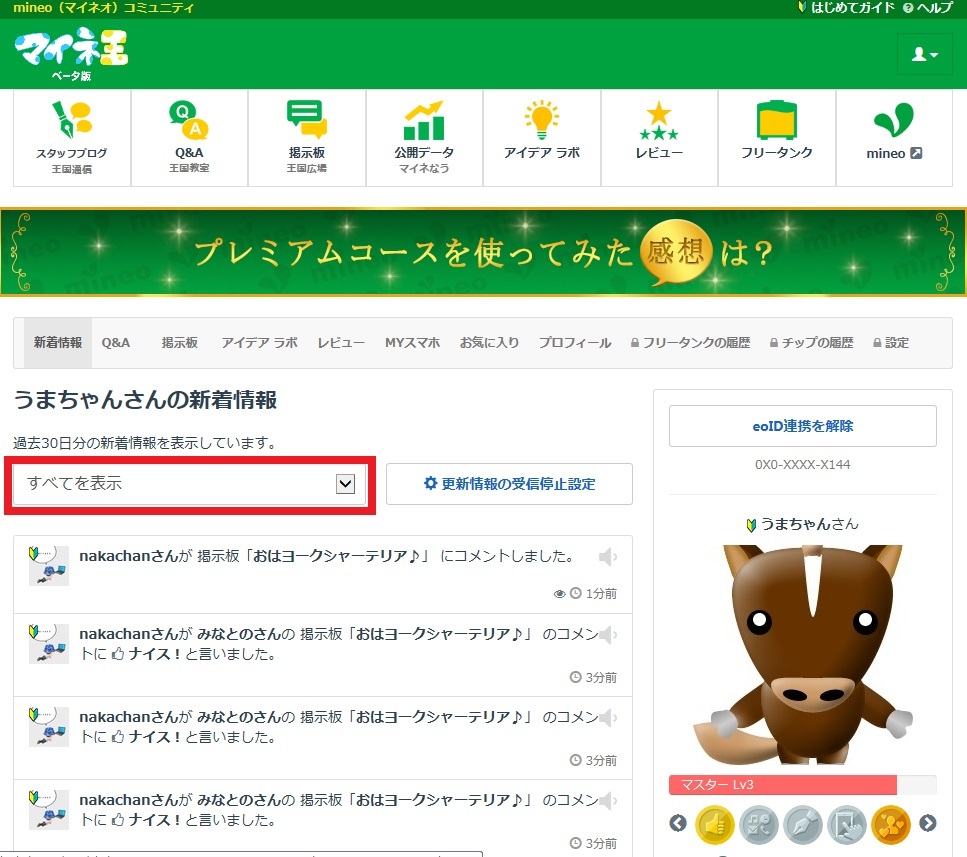This screenshot has height=857, width=967.
Task: Toggle speaker icon on third notification
Action: (607, 718)
